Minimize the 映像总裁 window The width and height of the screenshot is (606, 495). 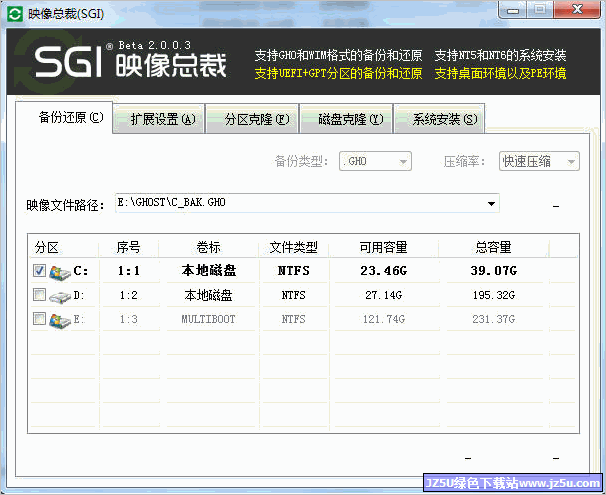point(513,10)
